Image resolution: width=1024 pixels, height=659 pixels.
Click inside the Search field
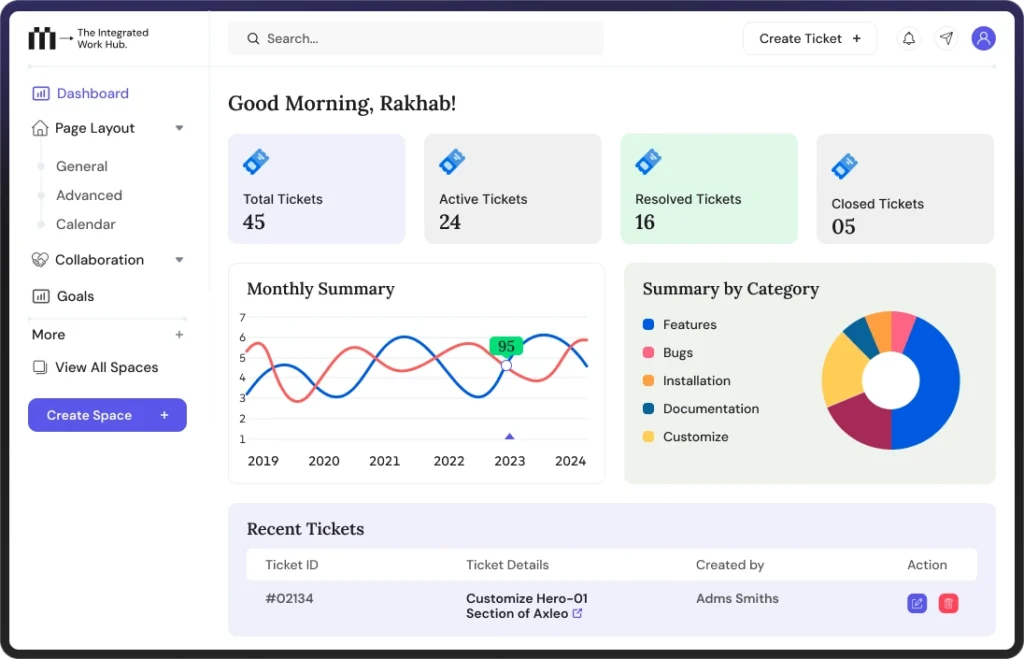click(415, 39)
